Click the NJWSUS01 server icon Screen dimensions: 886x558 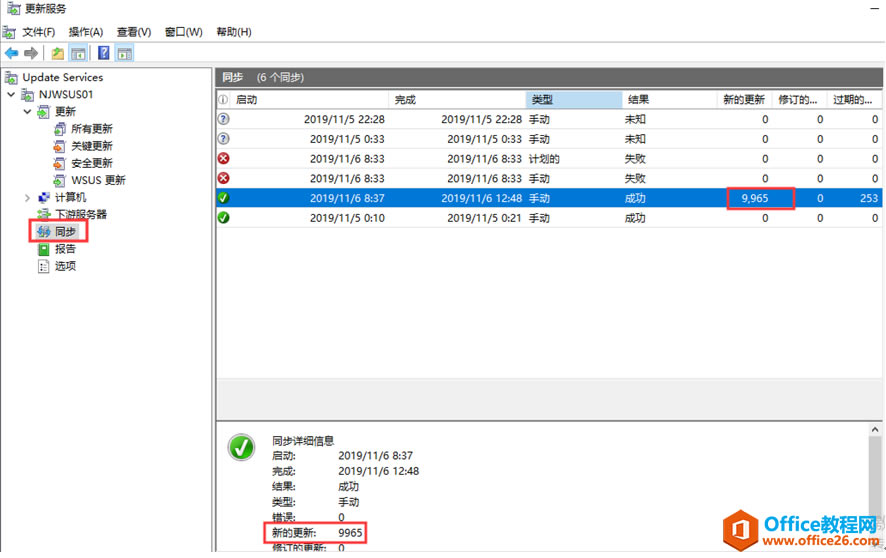[28, 94]
